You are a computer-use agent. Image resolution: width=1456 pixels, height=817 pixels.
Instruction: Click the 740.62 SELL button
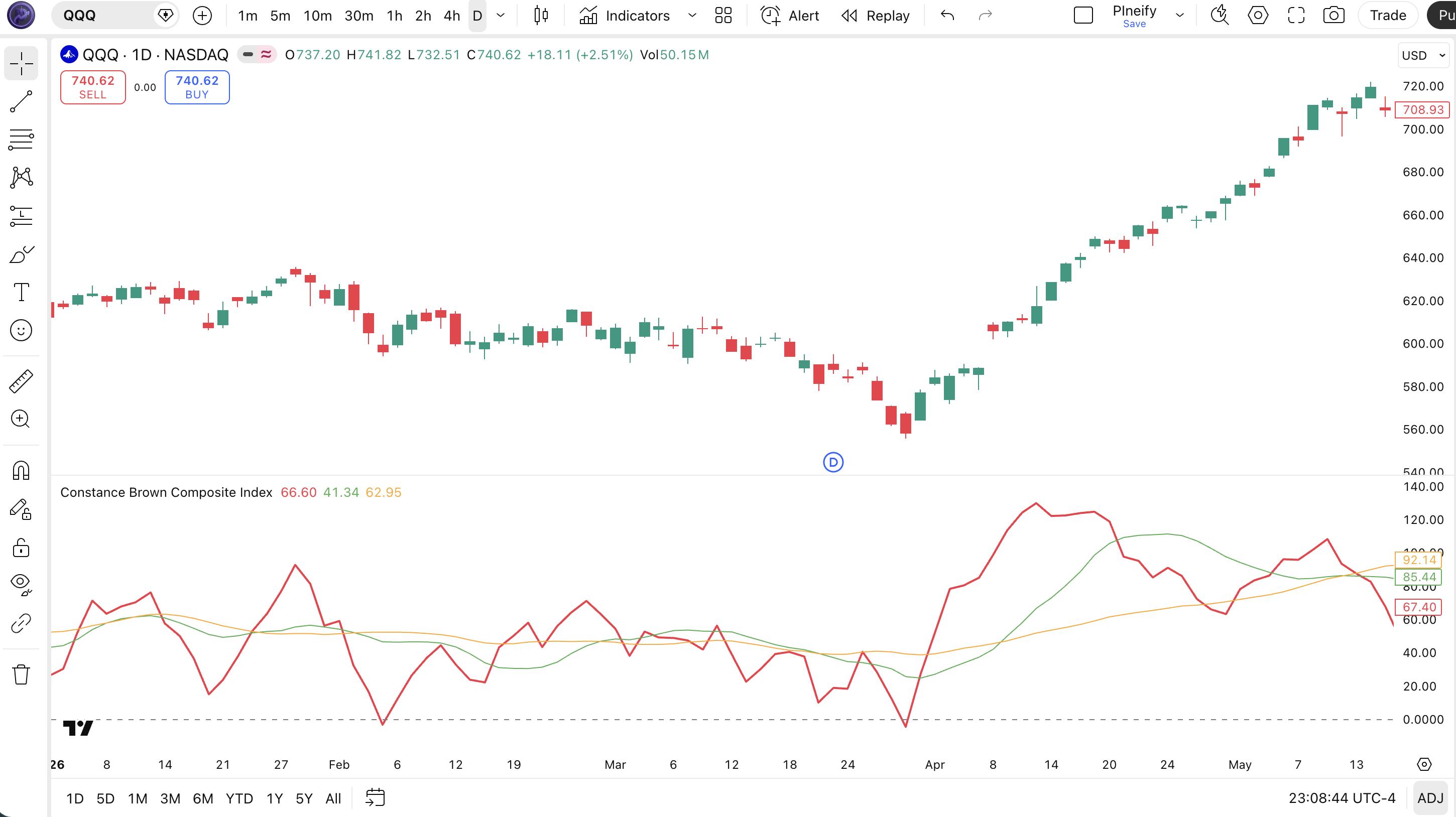[93, 87]
